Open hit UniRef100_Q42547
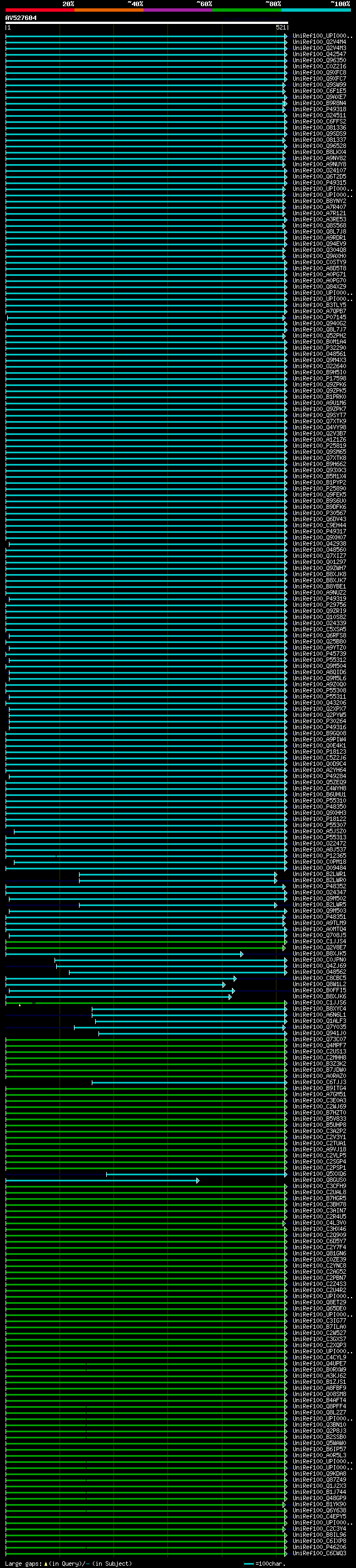 tap(319, 54)
